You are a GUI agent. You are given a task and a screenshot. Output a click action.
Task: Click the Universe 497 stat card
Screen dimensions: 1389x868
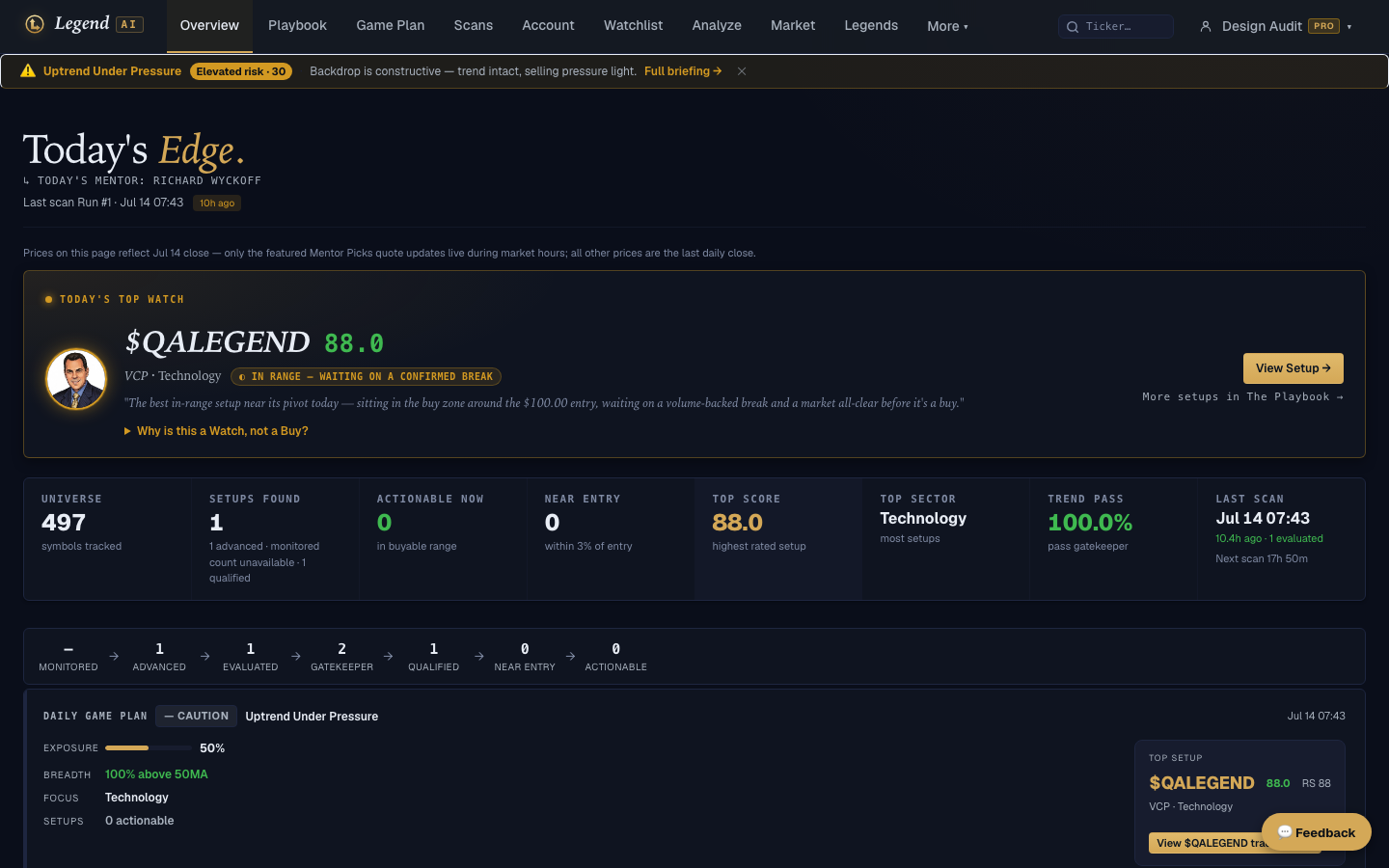pyautogui.click(x=107, y=539)
